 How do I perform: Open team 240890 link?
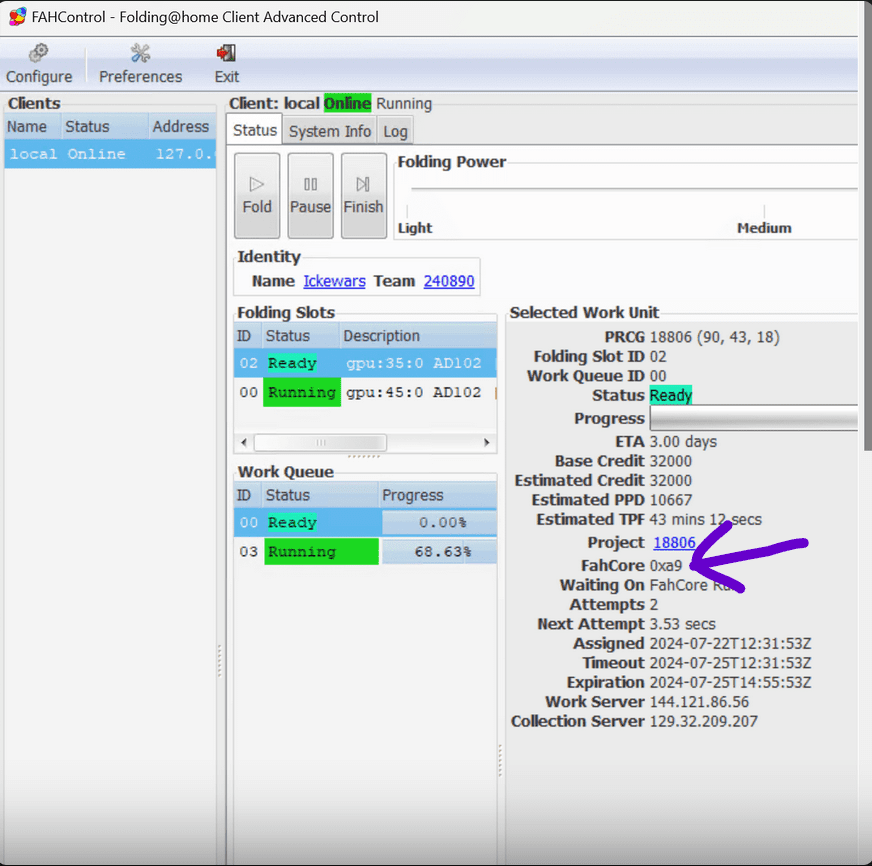click(449, 281)
